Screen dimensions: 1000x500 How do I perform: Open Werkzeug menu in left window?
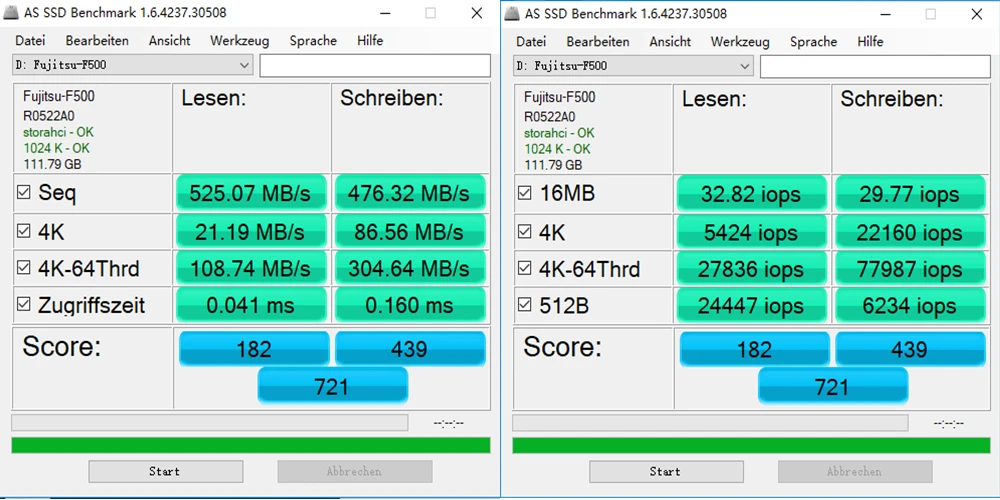pyautogui.click(x=240, y=41)
